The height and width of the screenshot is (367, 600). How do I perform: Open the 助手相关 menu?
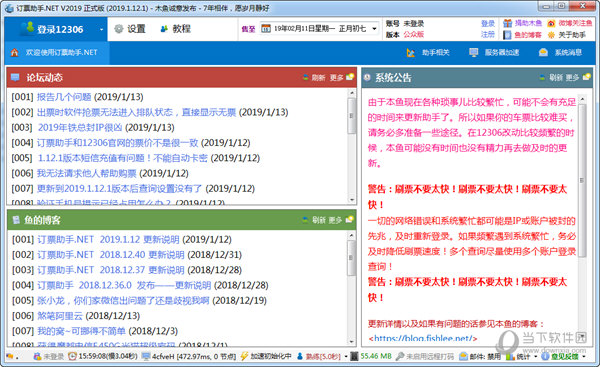click(428, 52)
